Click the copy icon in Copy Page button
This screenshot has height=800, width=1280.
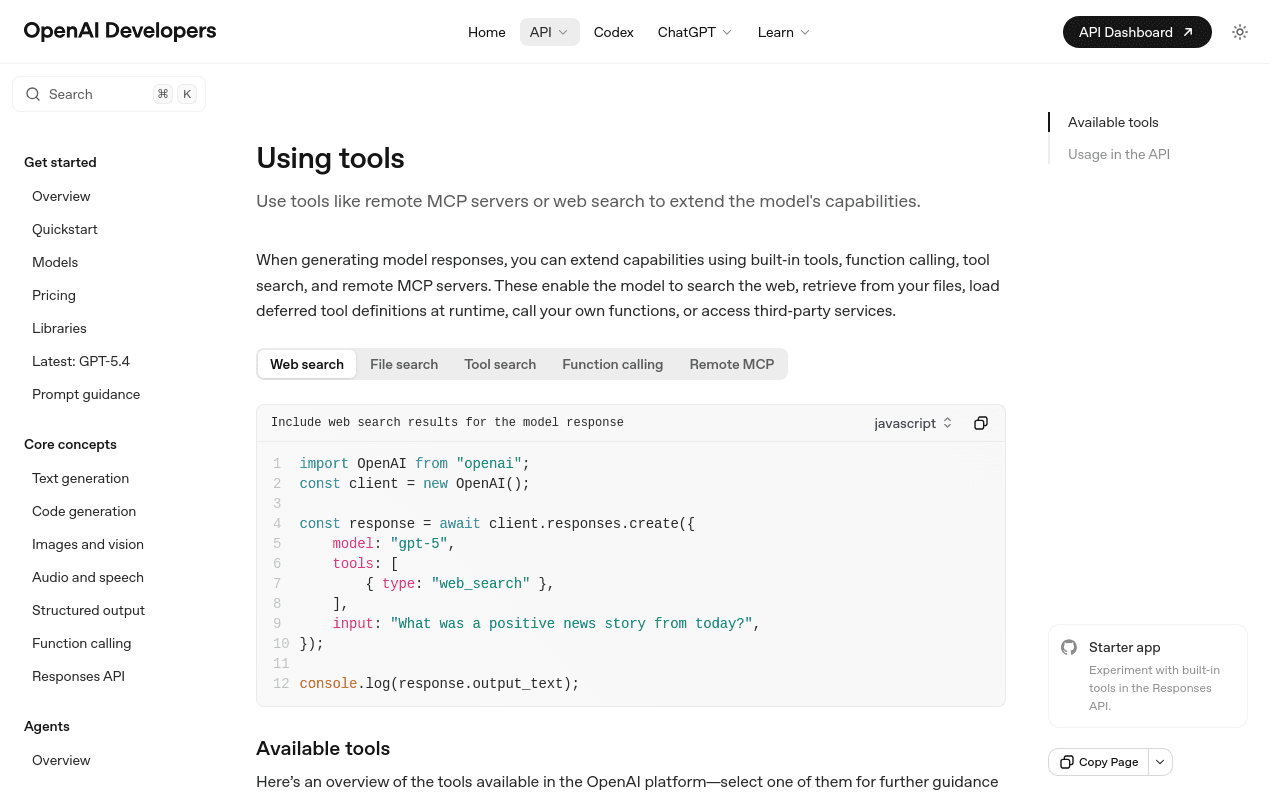[x=1067, y=762]
